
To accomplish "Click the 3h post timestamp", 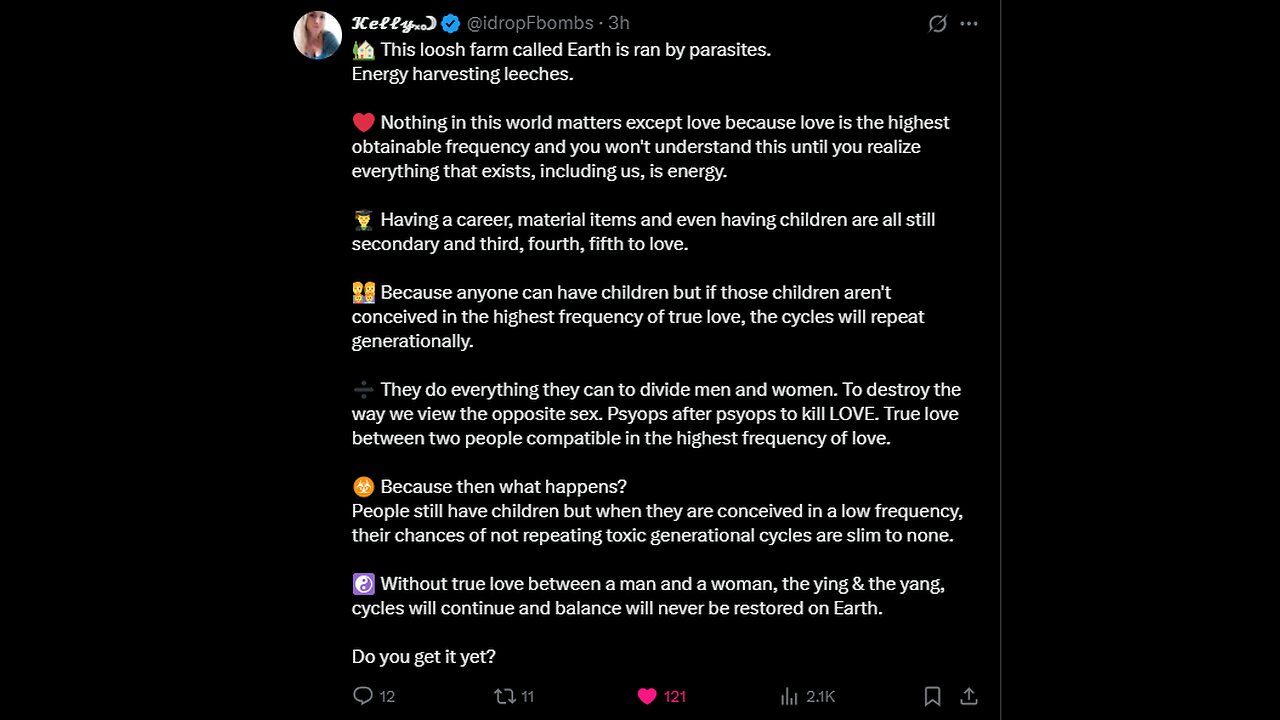I will click(x=619, y=23).
